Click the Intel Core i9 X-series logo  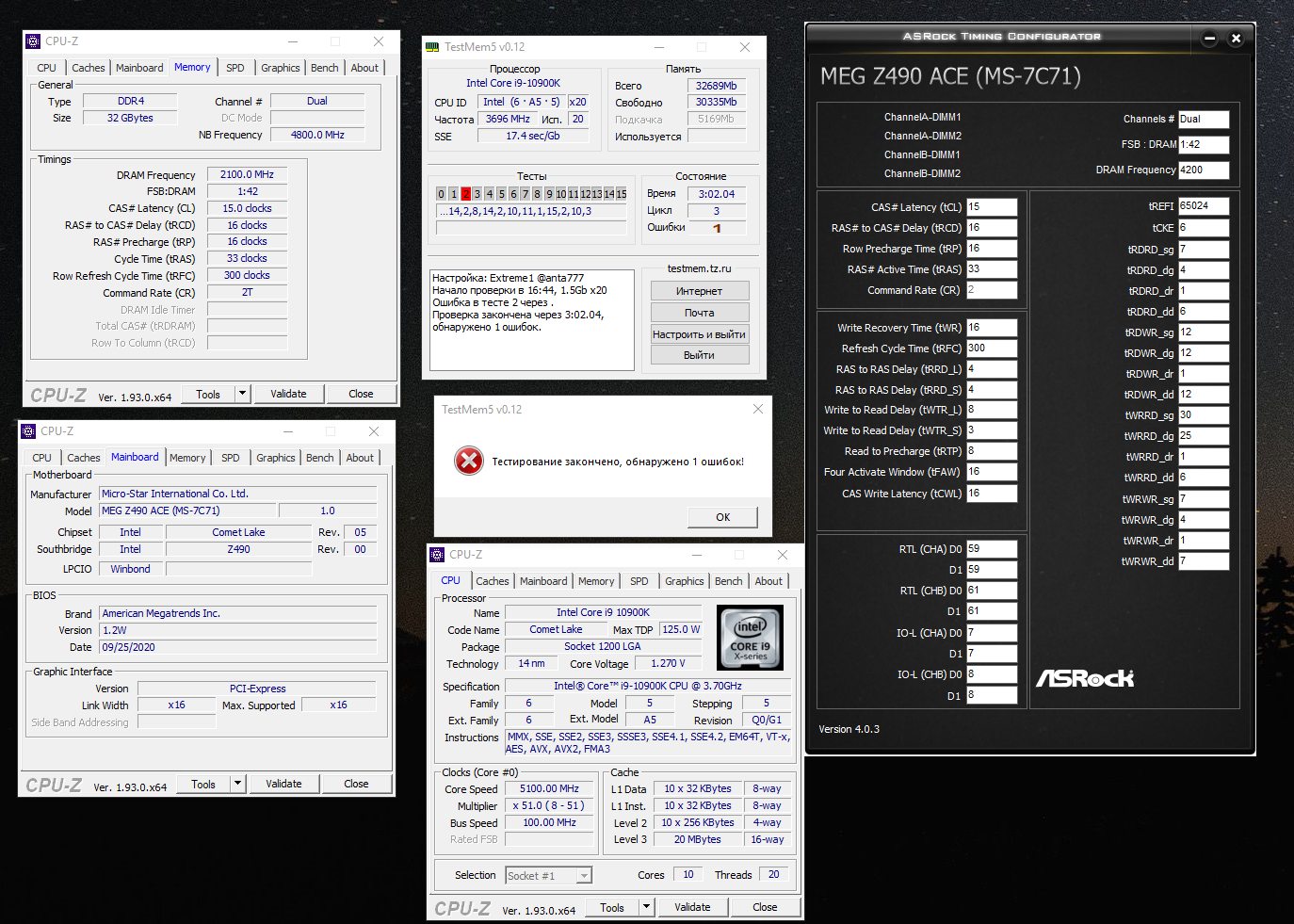coord(751,639)
